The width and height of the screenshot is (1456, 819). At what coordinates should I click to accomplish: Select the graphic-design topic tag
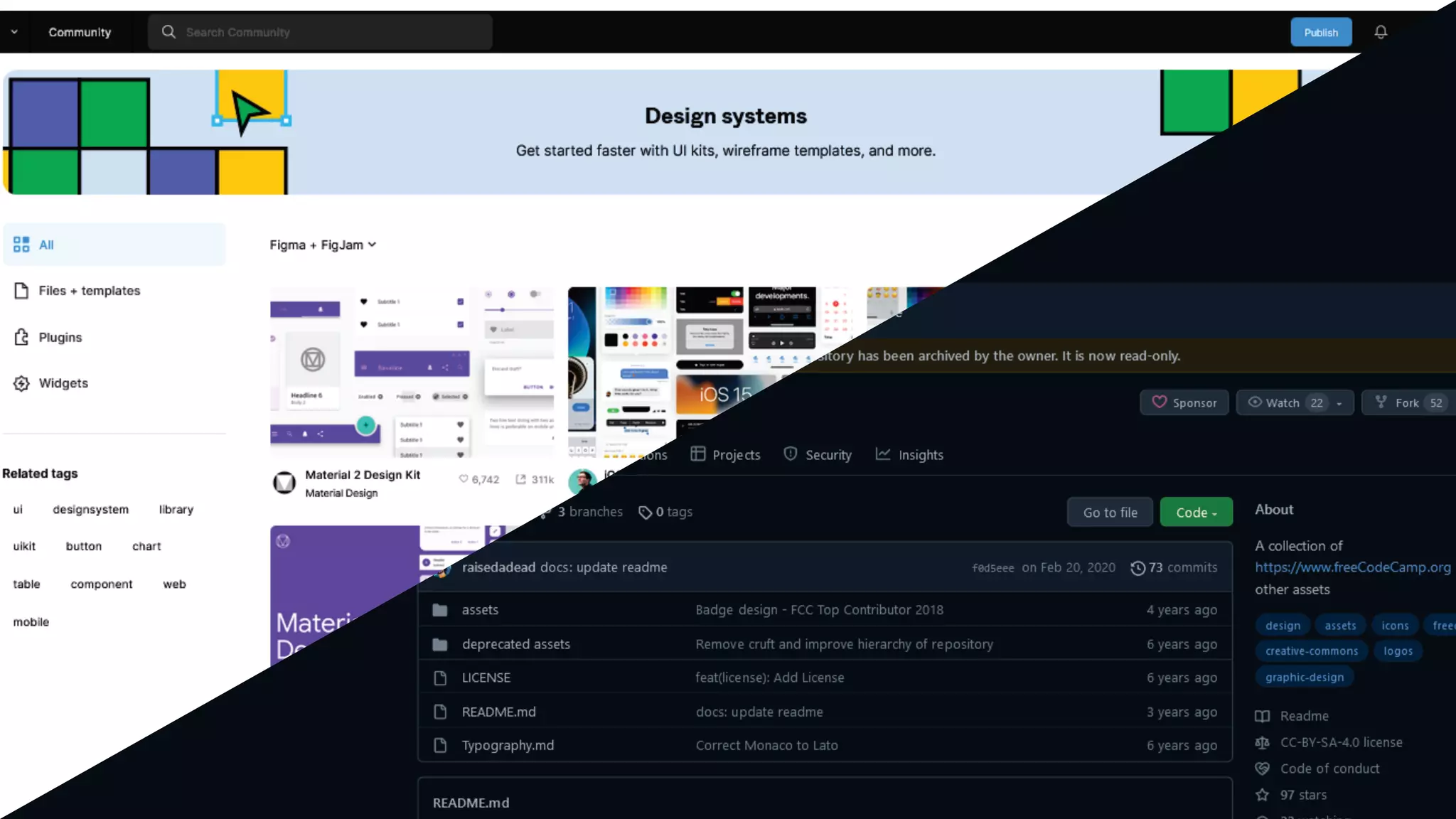1304,678
